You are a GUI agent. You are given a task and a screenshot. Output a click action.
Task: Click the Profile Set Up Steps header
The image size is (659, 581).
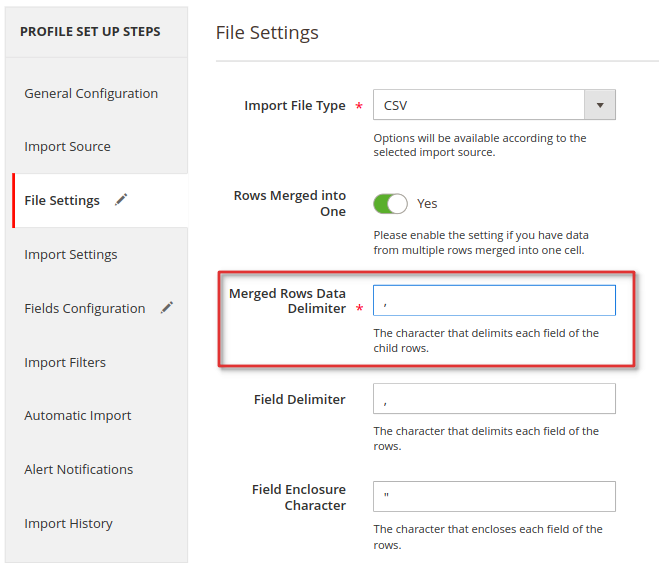click(x=90, y=32)
